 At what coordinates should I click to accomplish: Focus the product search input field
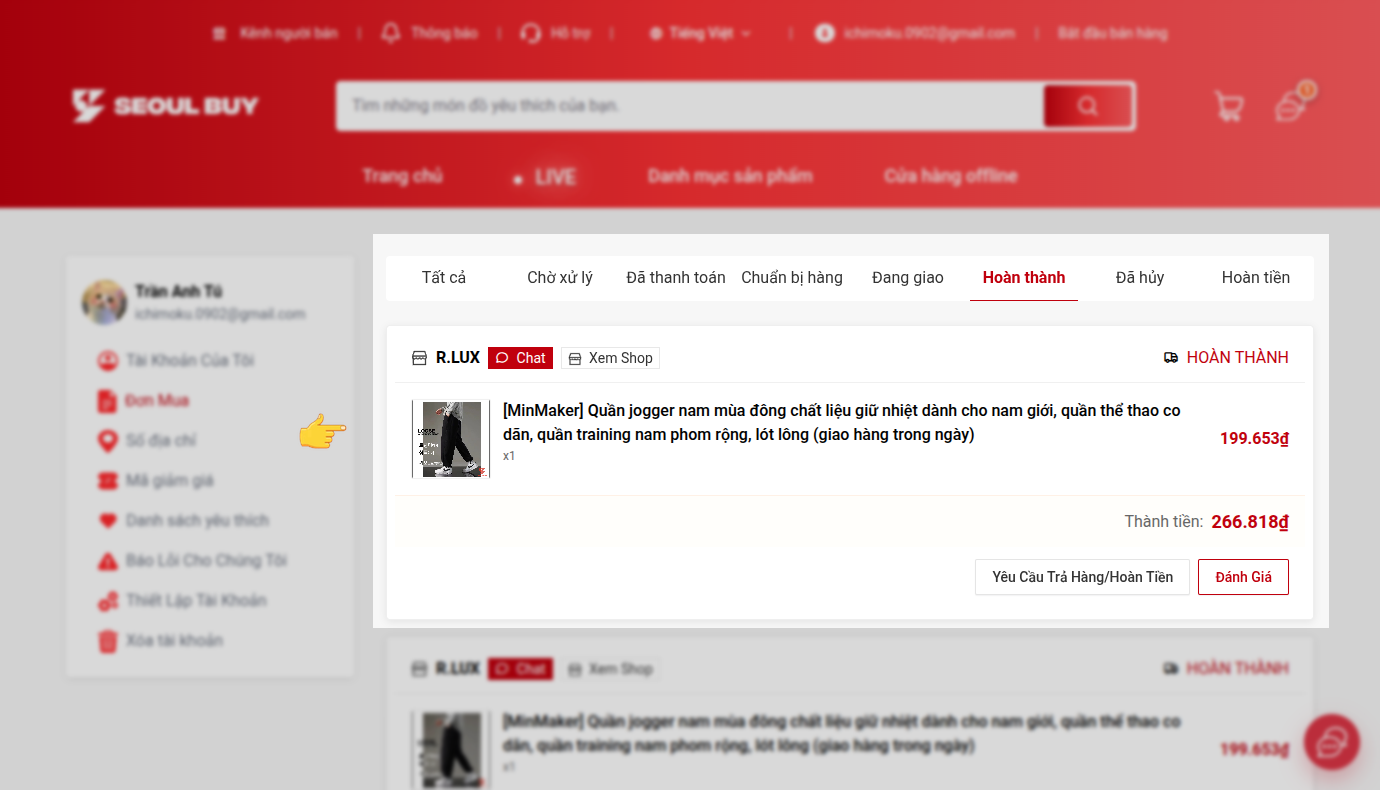(x=690, y=106)
